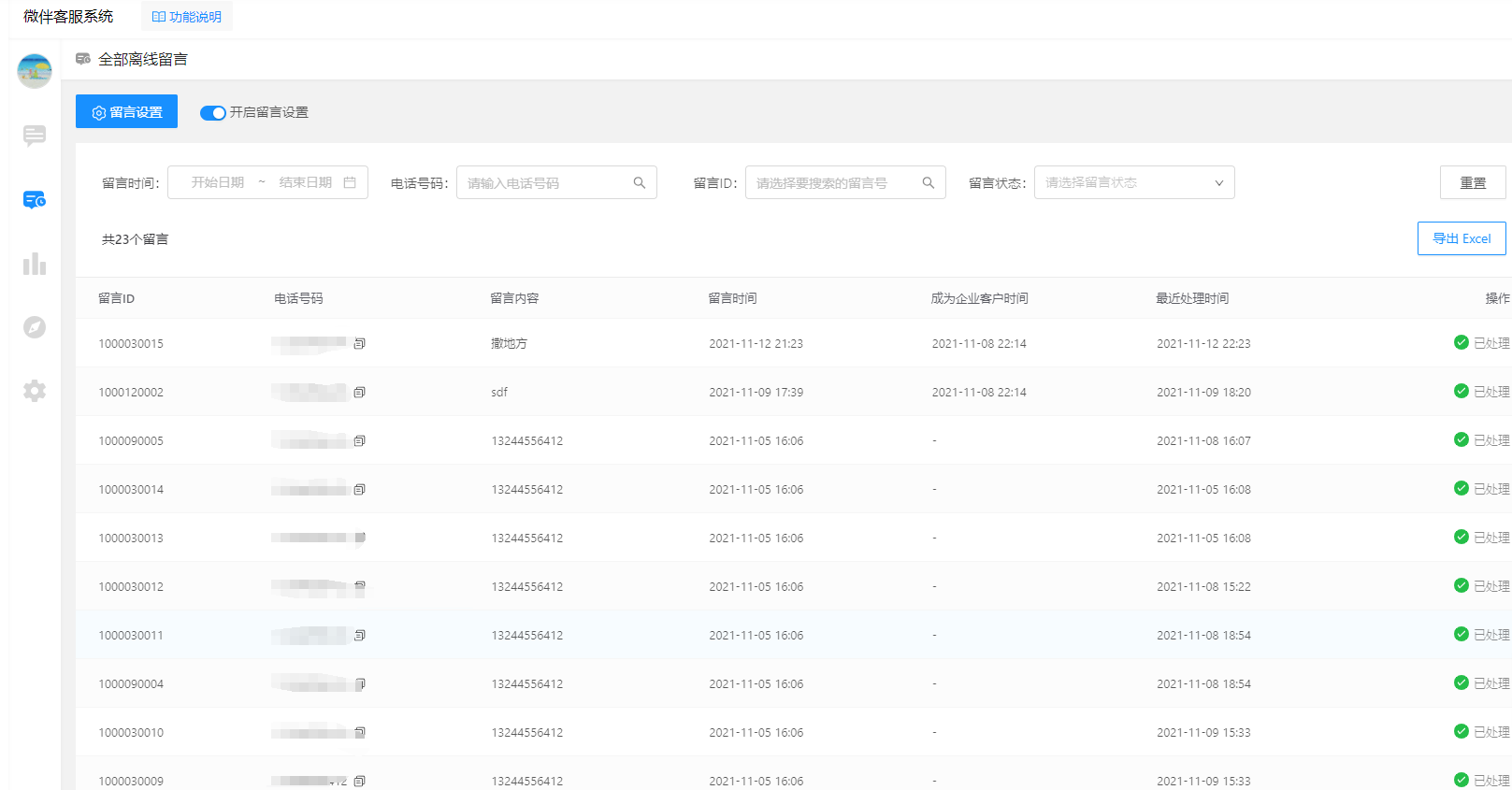Click processed time 2021-11-12 22:23
The height and width of the screenshot is (790, 1512).
(1203, 343)
